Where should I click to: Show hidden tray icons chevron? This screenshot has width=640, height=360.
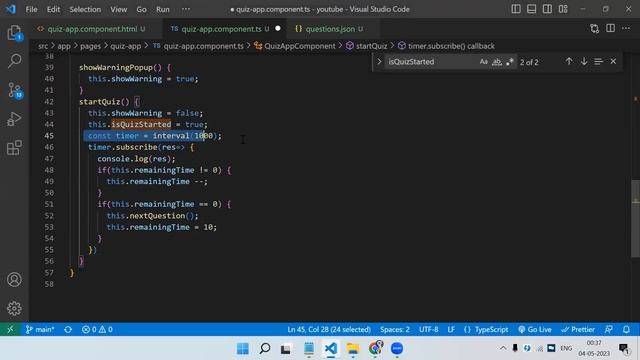pyautogui.click(x=503, y=348)
